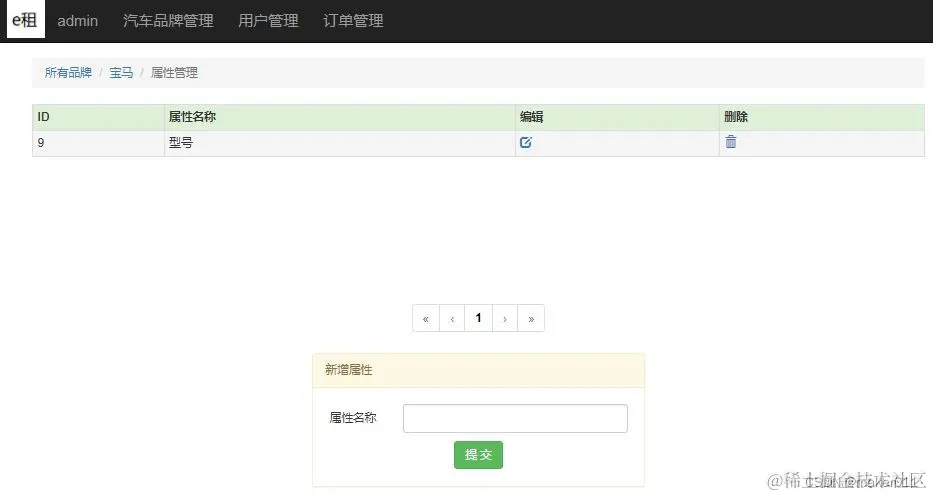Go to next page with › button
This screenshot has height=497, width=933.
(505, 318)
